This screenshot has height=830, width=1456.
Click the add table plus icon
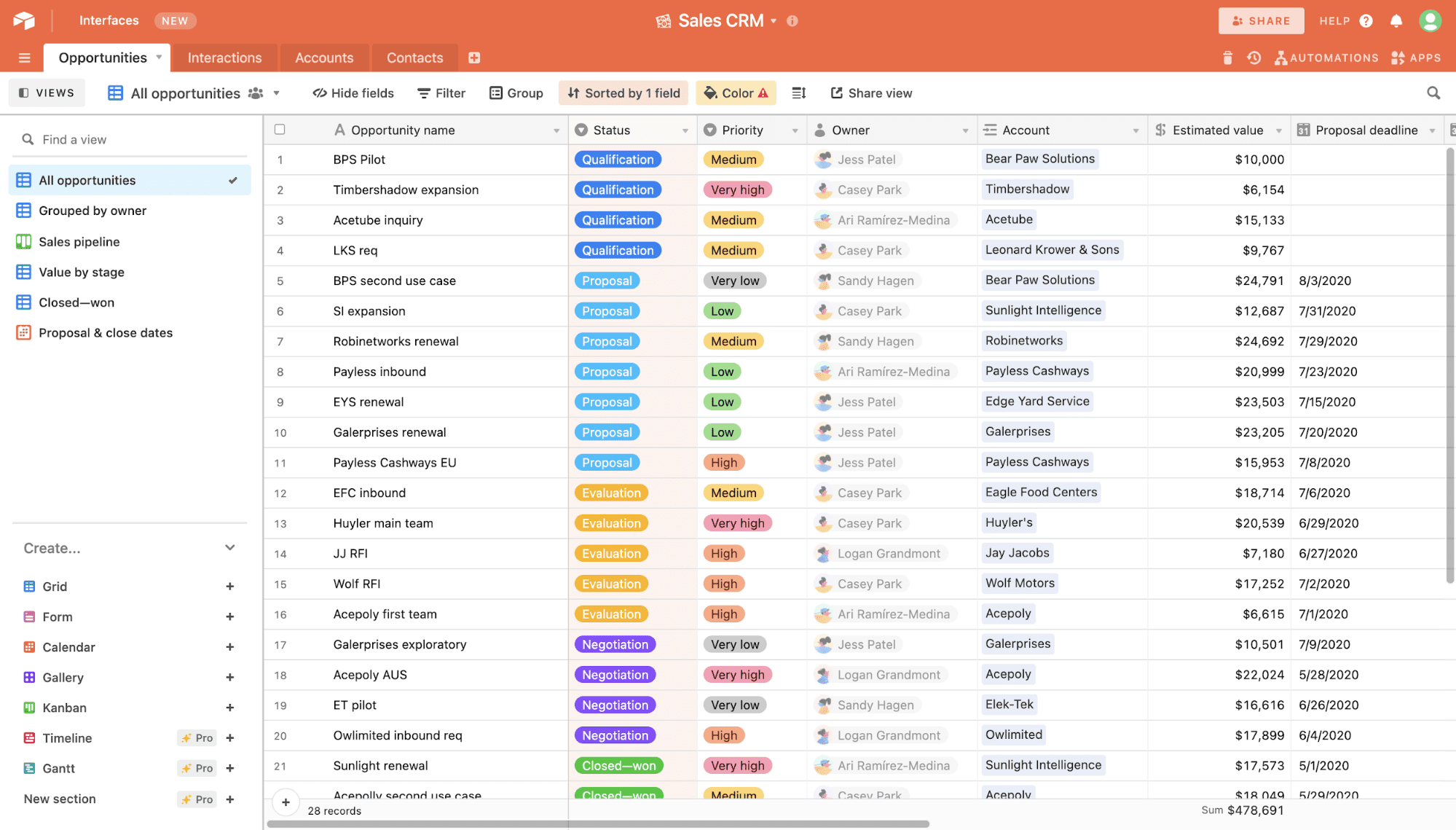coord(474,58)
